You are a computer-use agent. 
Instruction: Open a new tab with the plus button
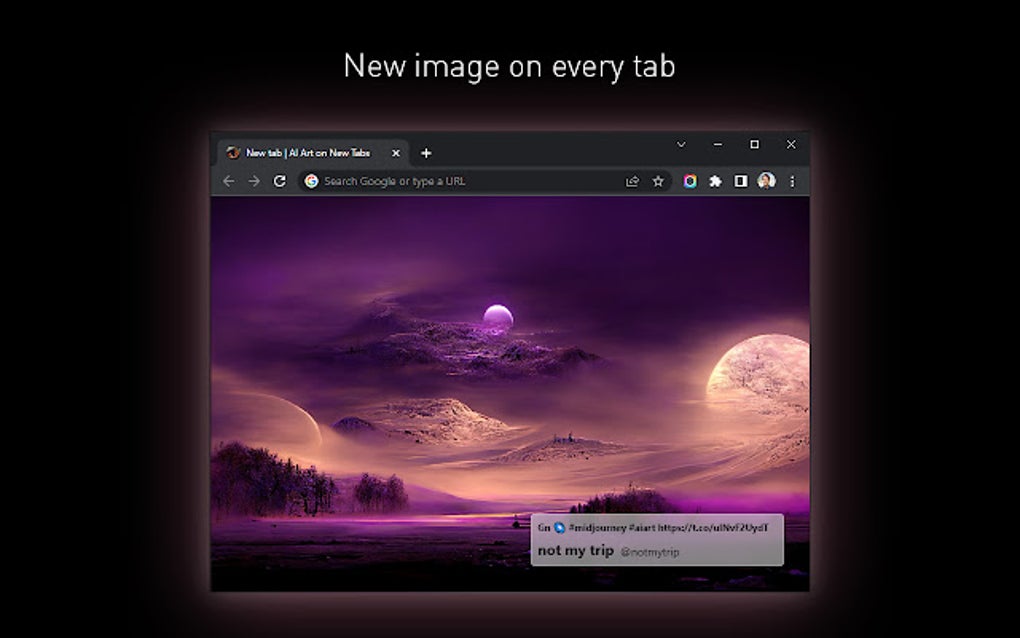pos(426,152)
